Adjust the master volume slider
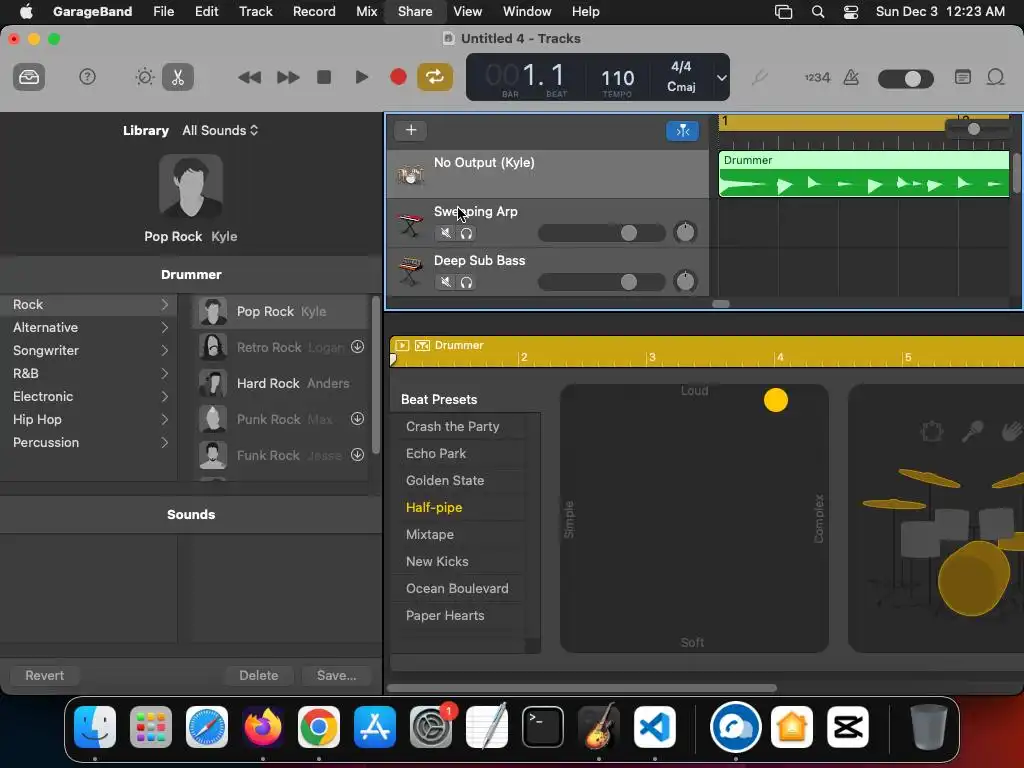This screenshot has height=768, width=1024. [906, 79]
